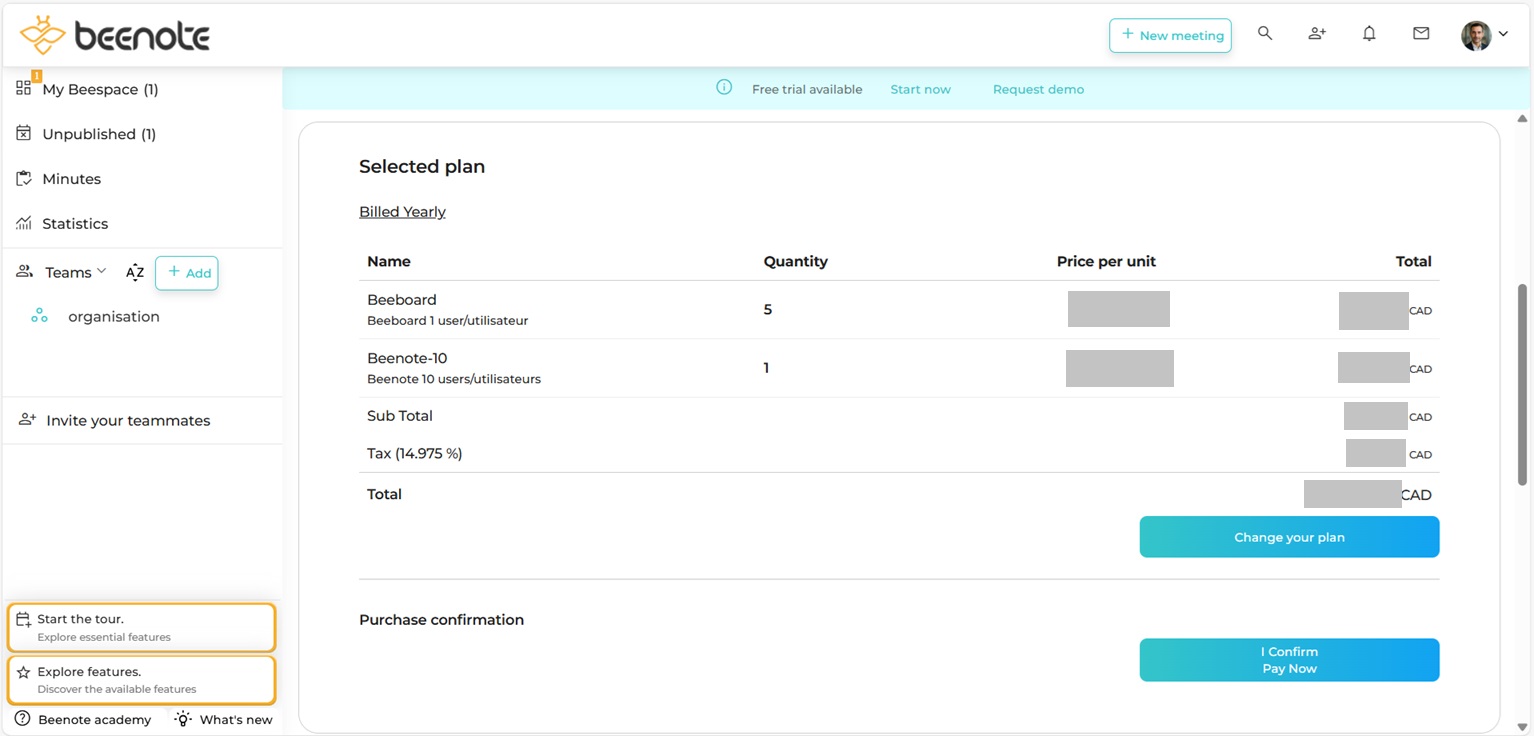This screenshot has width=1534, height=736.
Task: Open the profile avatar dropdown menu
Action: pyautogui.click(x=1484, y=35)
